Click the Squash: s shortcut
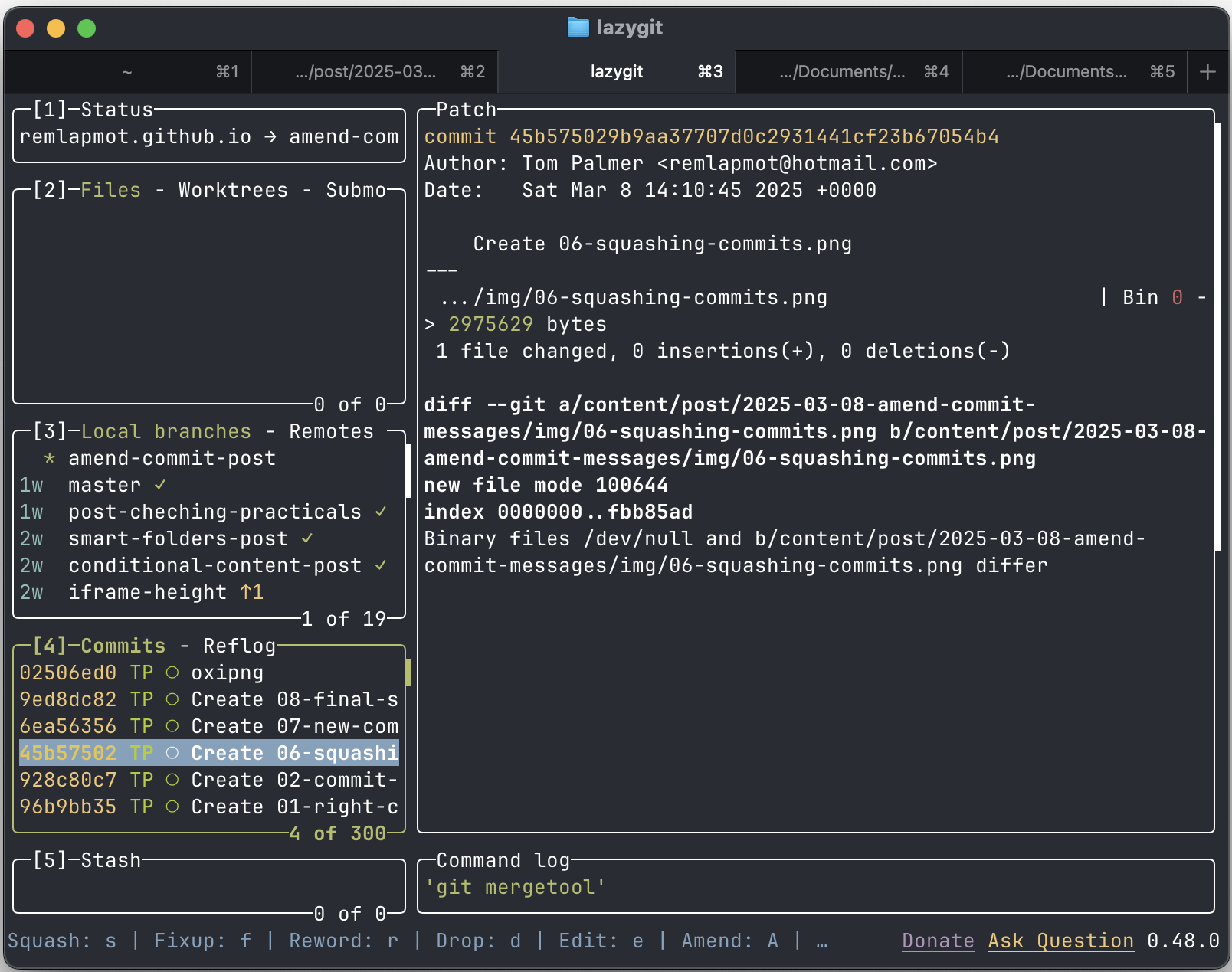Screen dimensions: 1232x972 coord(62,941)
